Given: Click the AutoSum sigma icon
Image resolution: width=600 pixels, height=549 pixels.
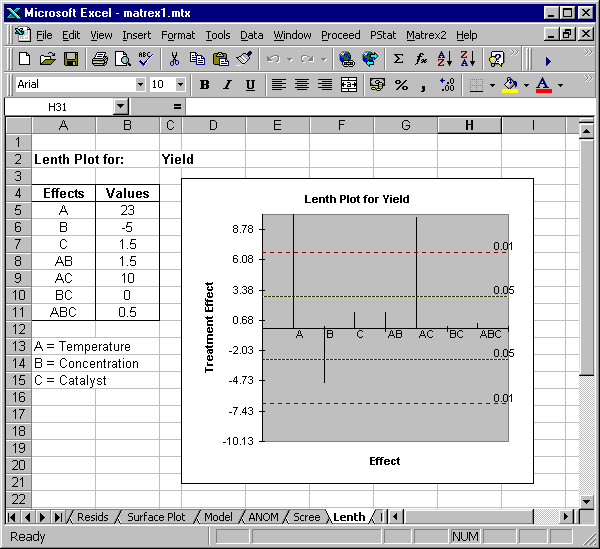Looking at the screenshot, I should [x=398, y=59].
